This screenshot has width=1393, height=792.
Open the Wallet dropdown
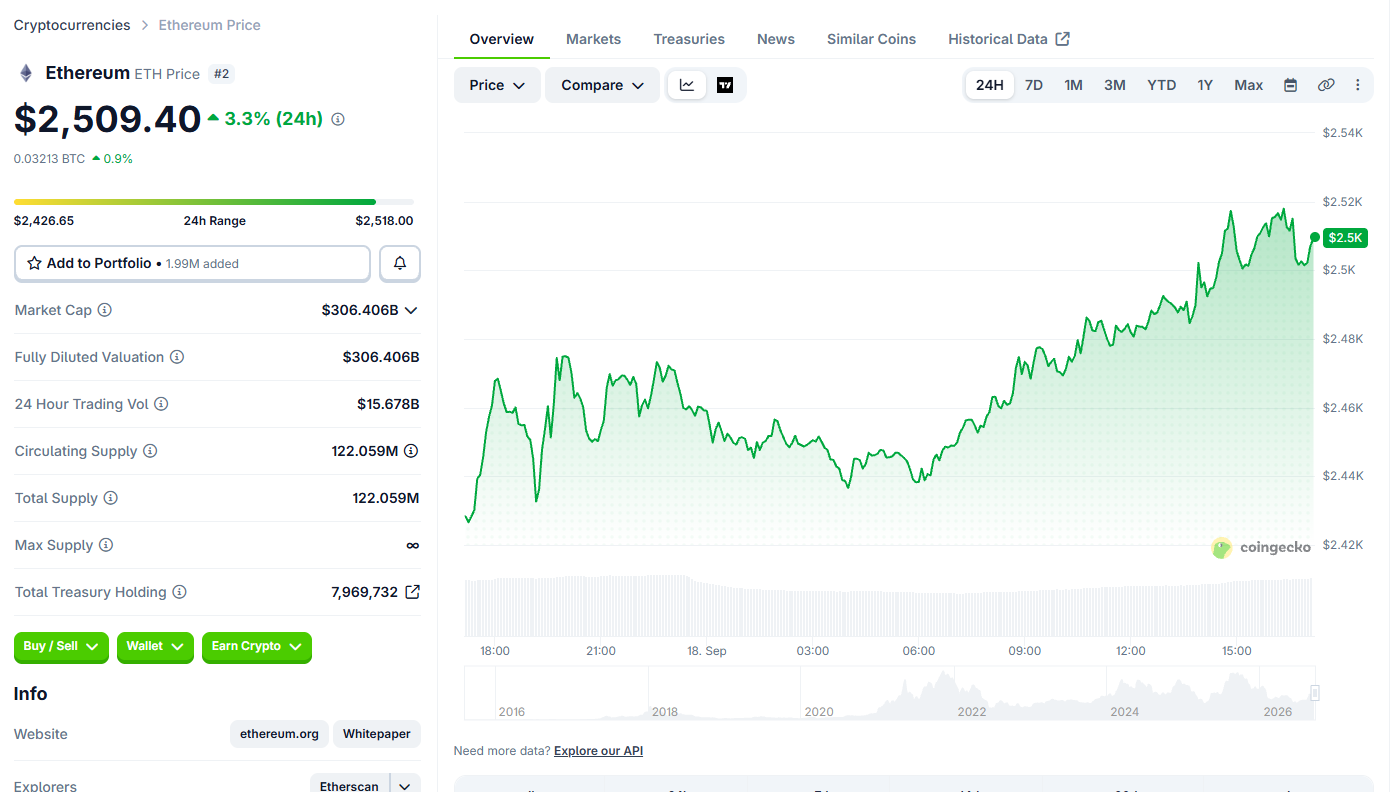point(155,647)
